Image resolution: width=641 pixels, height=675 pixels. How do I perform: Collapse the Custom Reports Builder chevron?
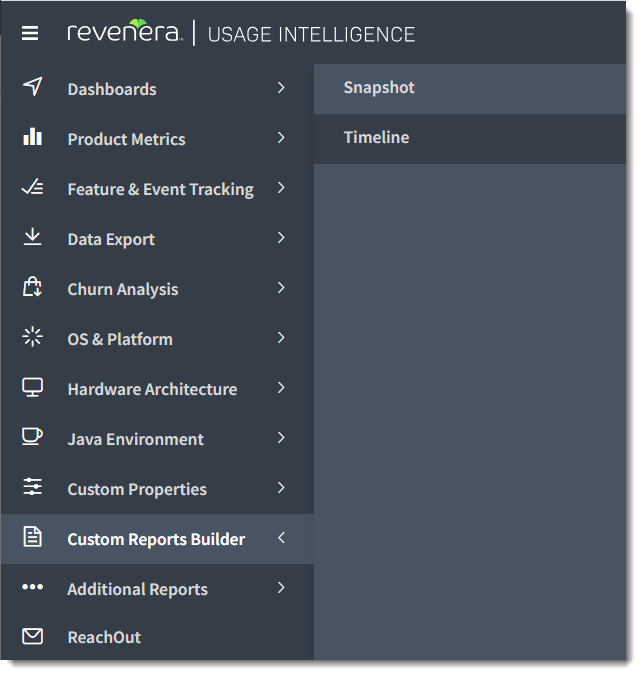(281, 538)
